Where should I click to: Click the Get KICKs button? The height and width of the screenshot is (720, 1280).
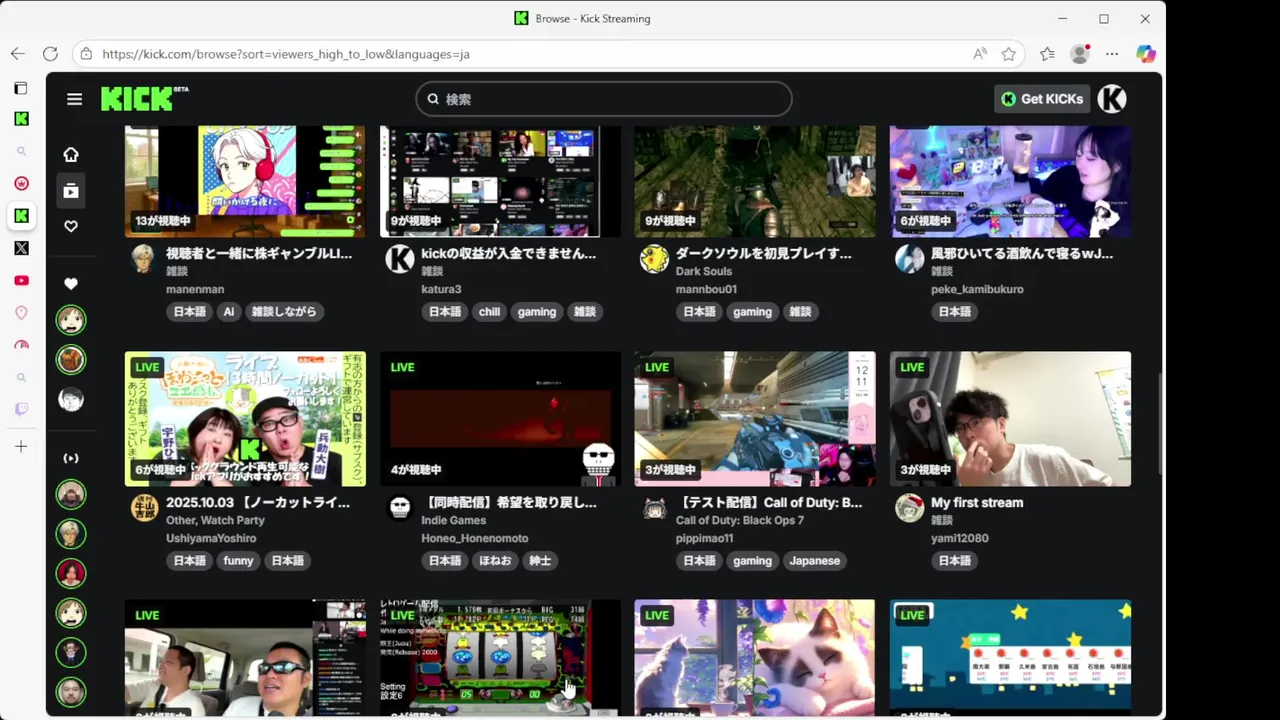(x=1042, y=99)
